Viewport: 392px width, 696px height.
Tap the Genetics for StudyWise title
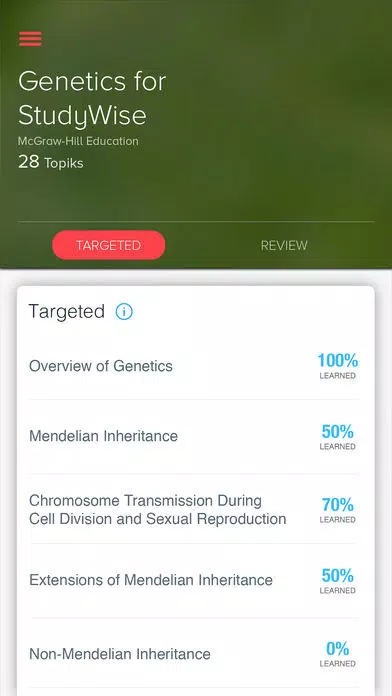tap(92, 99)
